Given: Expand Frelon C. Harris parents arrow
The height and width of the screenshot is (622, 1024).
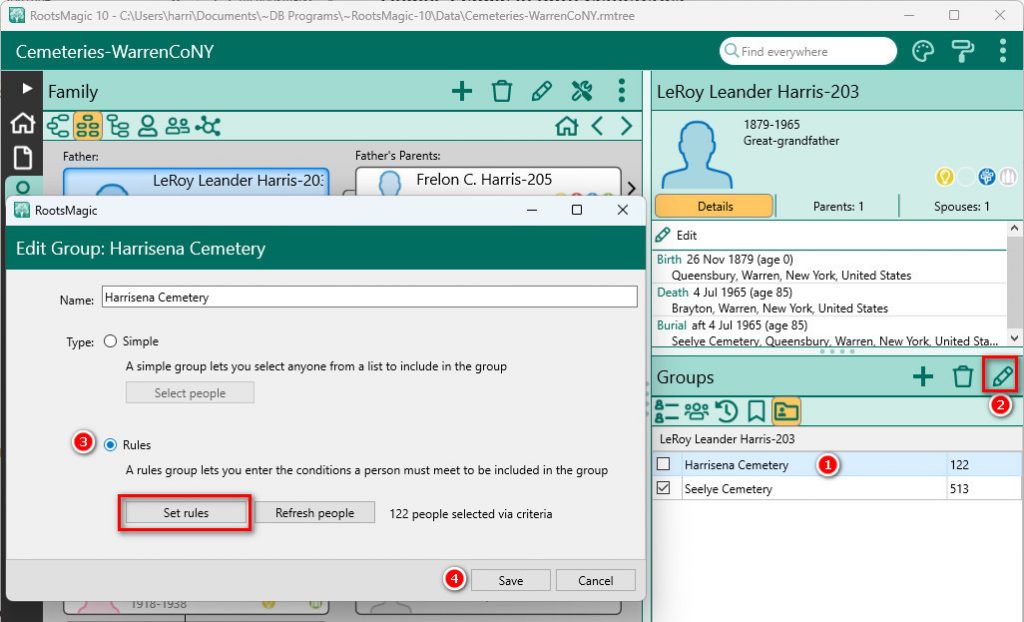Looking at the screenshot, I should [632, 188].
